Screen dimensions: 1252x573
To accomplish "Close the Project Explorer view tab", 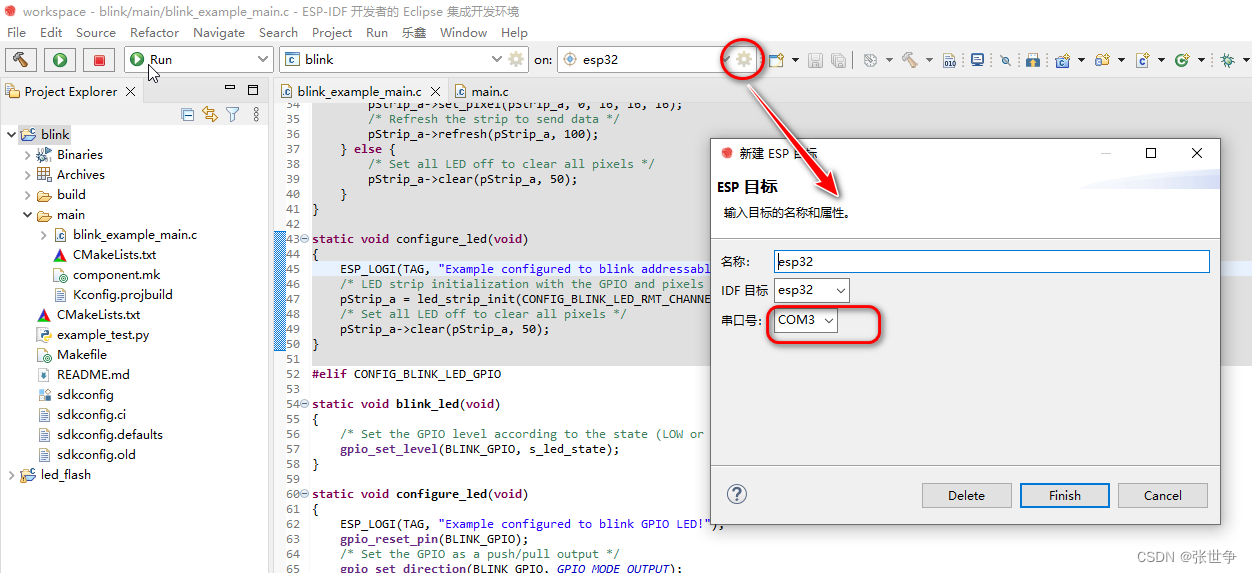I will pyautogui.click(x=131, y=92).
